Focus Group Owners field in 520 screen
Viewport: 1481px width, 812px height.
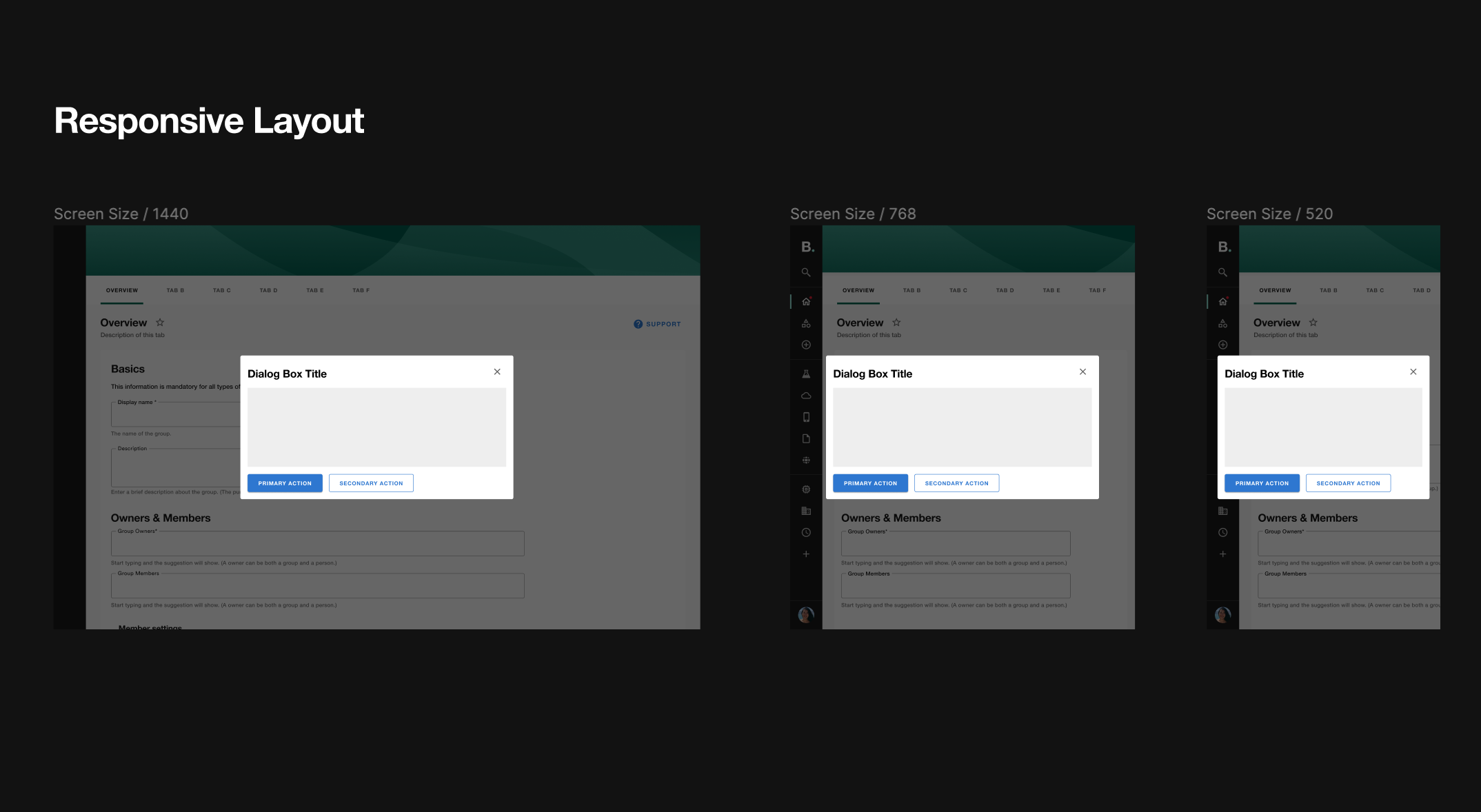click(1349, 543)
